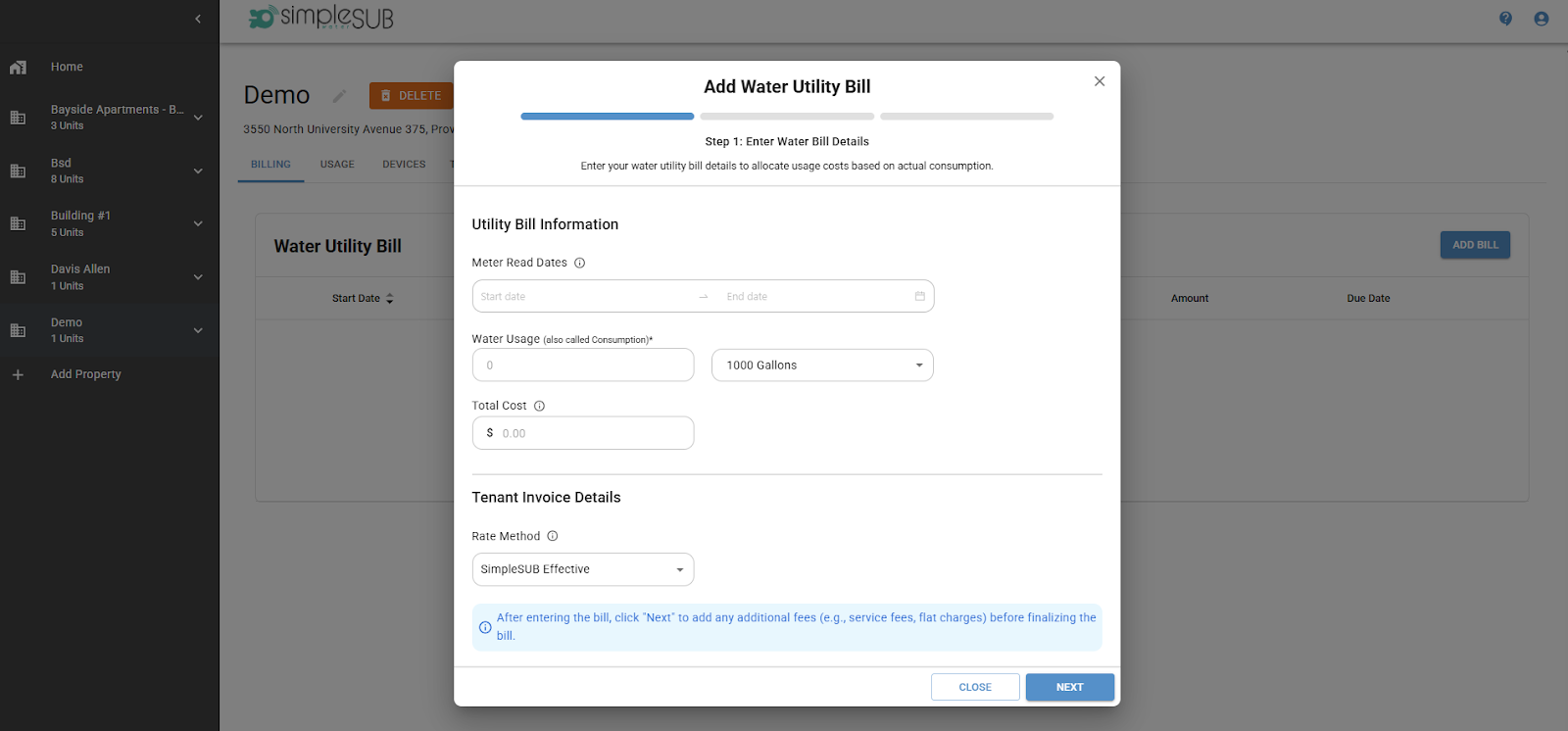Switch to the Usage tab
This screenshot has width=1568, height=731.
(337, 165)
